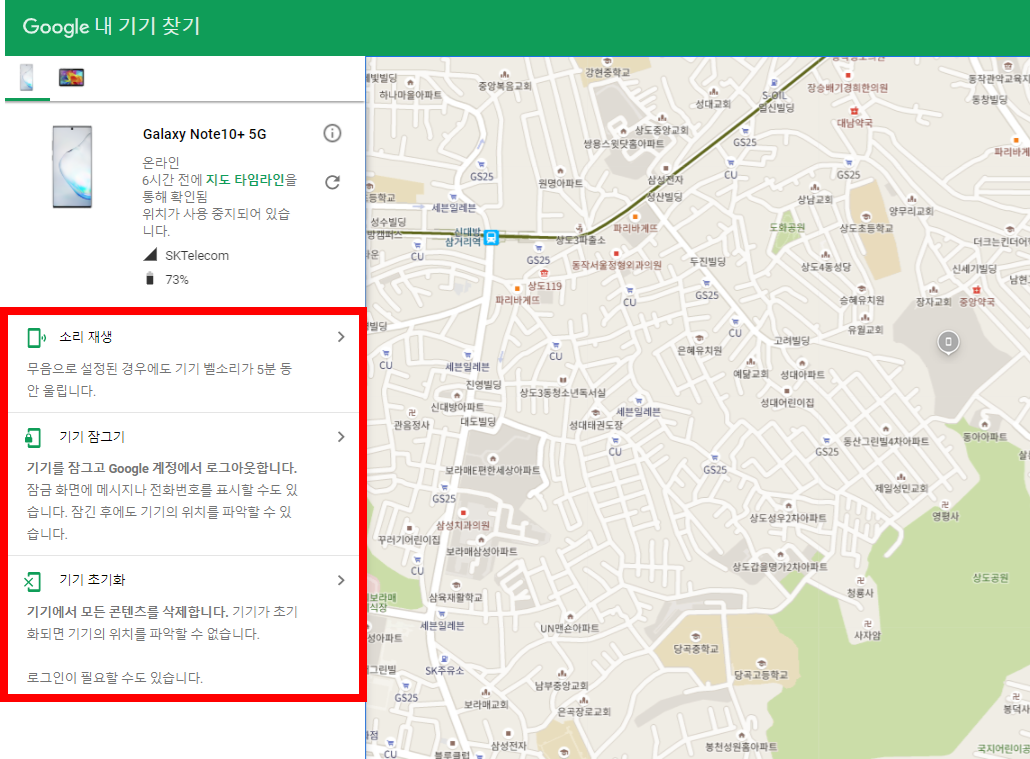Click the 온라인 status text
Image resolution: width=1030 pixels, height=759 pixels.
tap(161, 162)
